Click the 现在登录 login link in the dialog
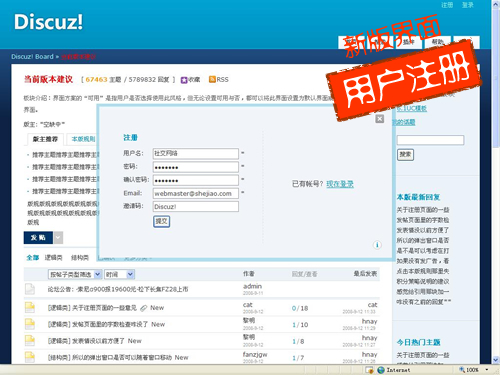The image size is (500, 375). coord(340,184)
